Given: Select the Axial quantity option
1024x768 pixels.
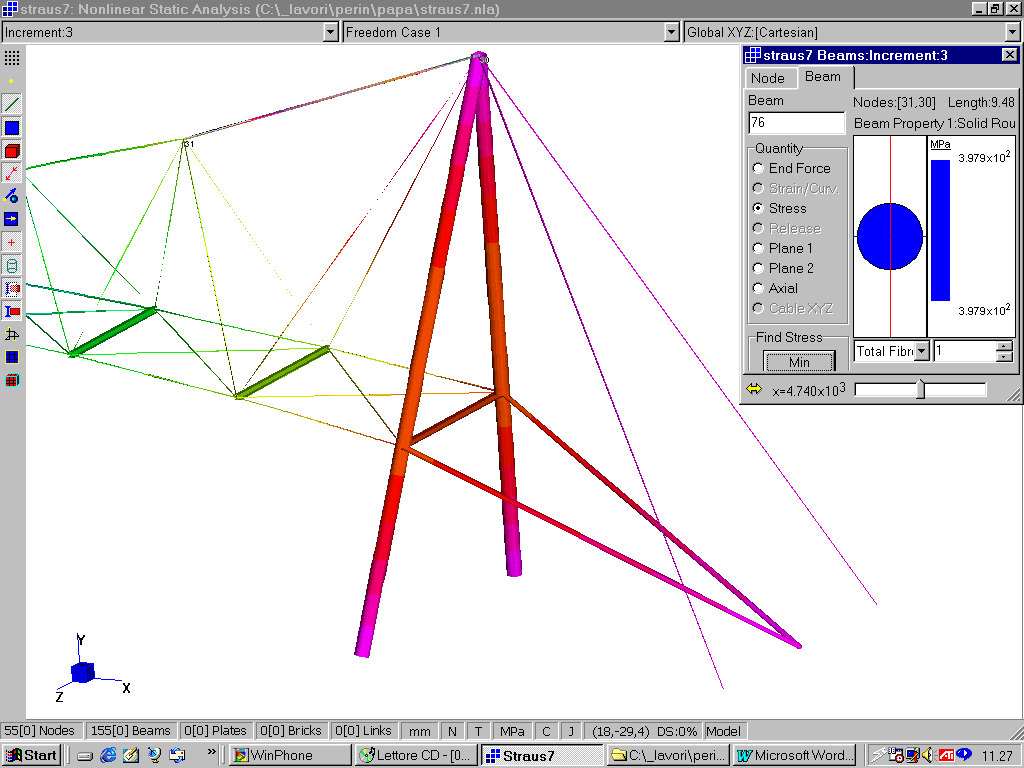Looking at the screenshot, I should pyautogui.click(x=759, y=289).
